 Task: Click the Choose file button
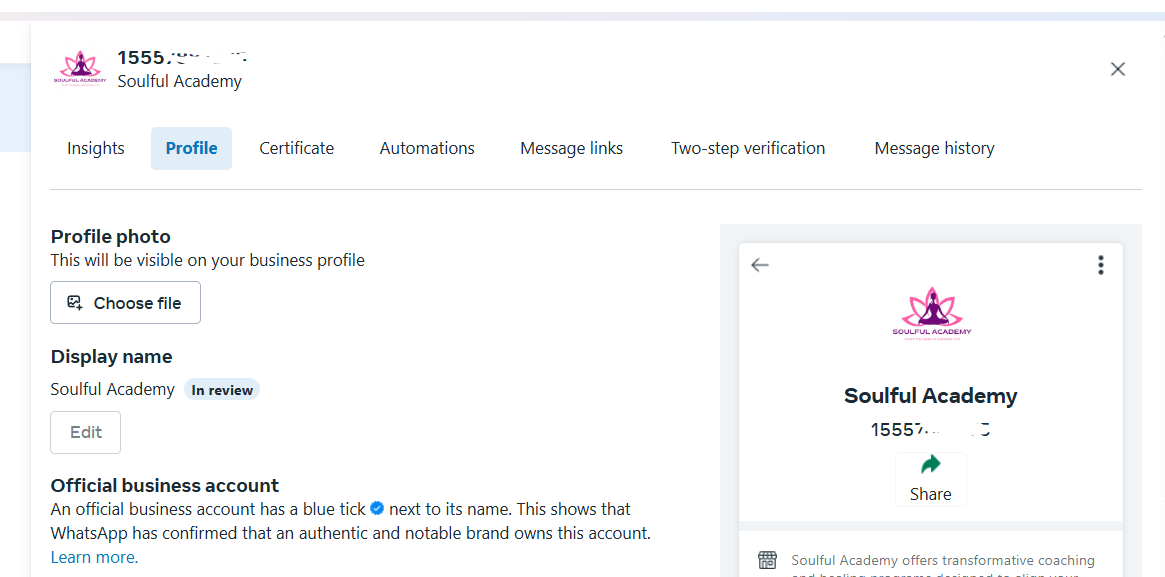coord(126,302)
